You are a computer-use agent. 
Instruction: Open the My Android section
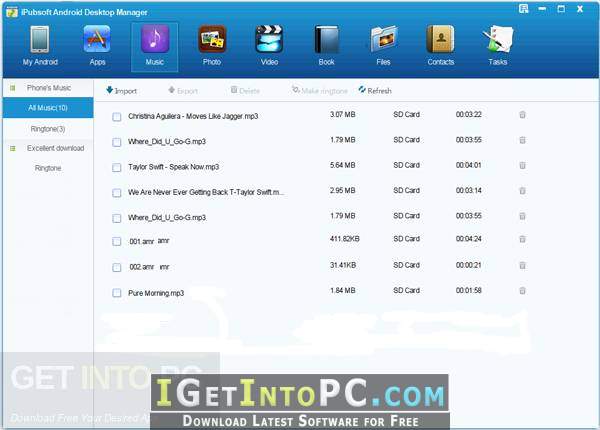tap(40, 46)
